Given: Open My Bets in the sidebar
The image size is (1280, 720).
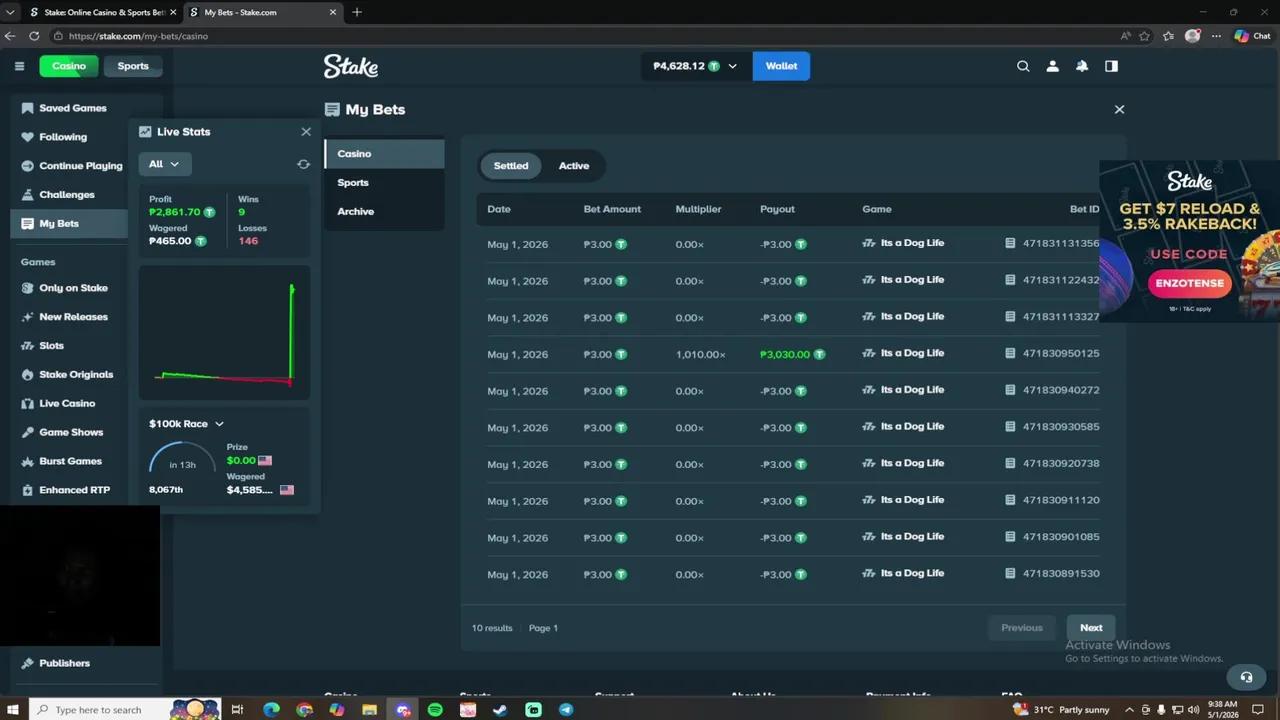Looking at the screenshot, I should pos(70,224).
